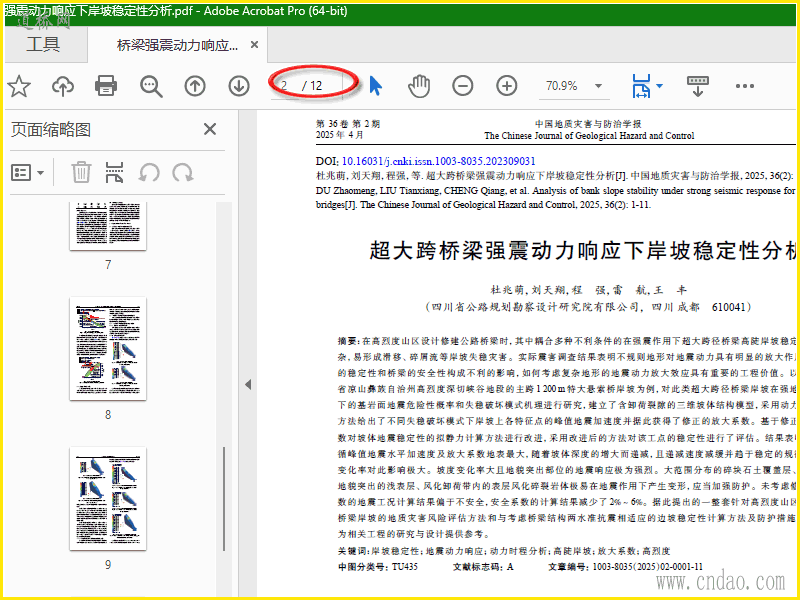The width and height of the screenshot is (800, 600).
Task: Zoom in with plus button
Action: click(507, 86)
